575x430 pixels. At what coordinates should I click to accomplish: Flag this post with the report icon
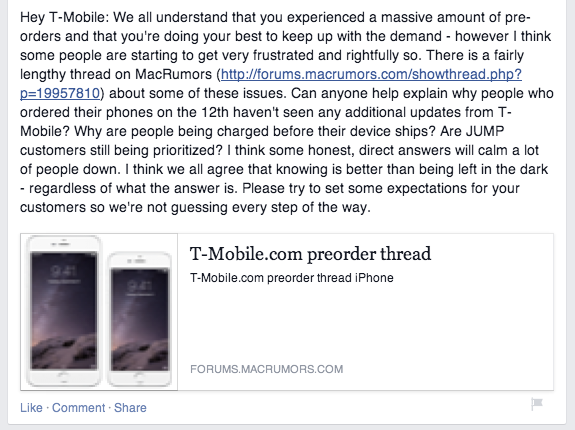tap(536, 404)
